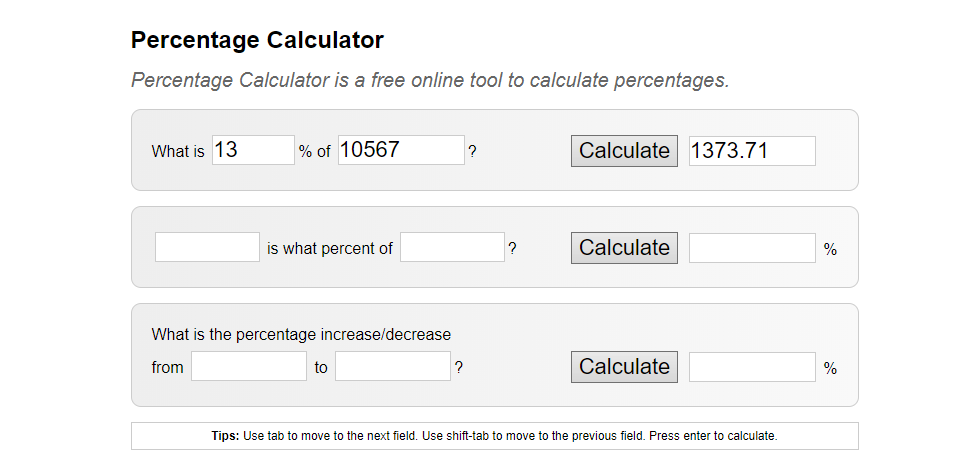Click the Percentage Calculator heading

(x=257, y=40)
